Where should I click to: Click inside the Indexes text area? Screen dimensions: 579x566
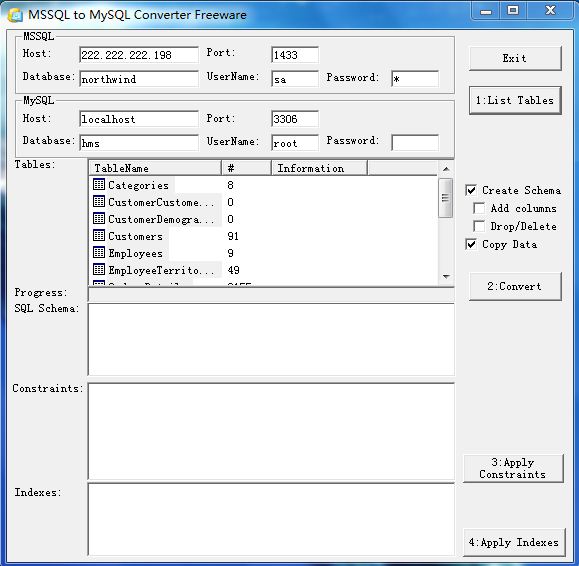pos(271,519)
